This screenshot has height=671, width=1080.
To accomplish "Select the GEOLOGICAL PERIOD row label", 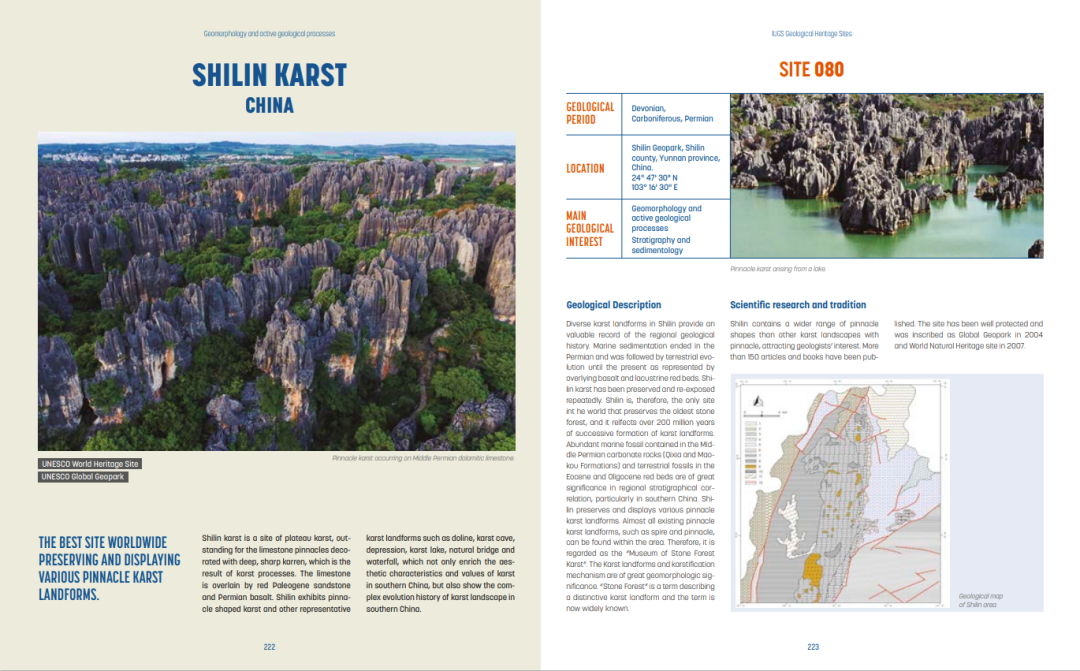I will [x=590, y=113].
